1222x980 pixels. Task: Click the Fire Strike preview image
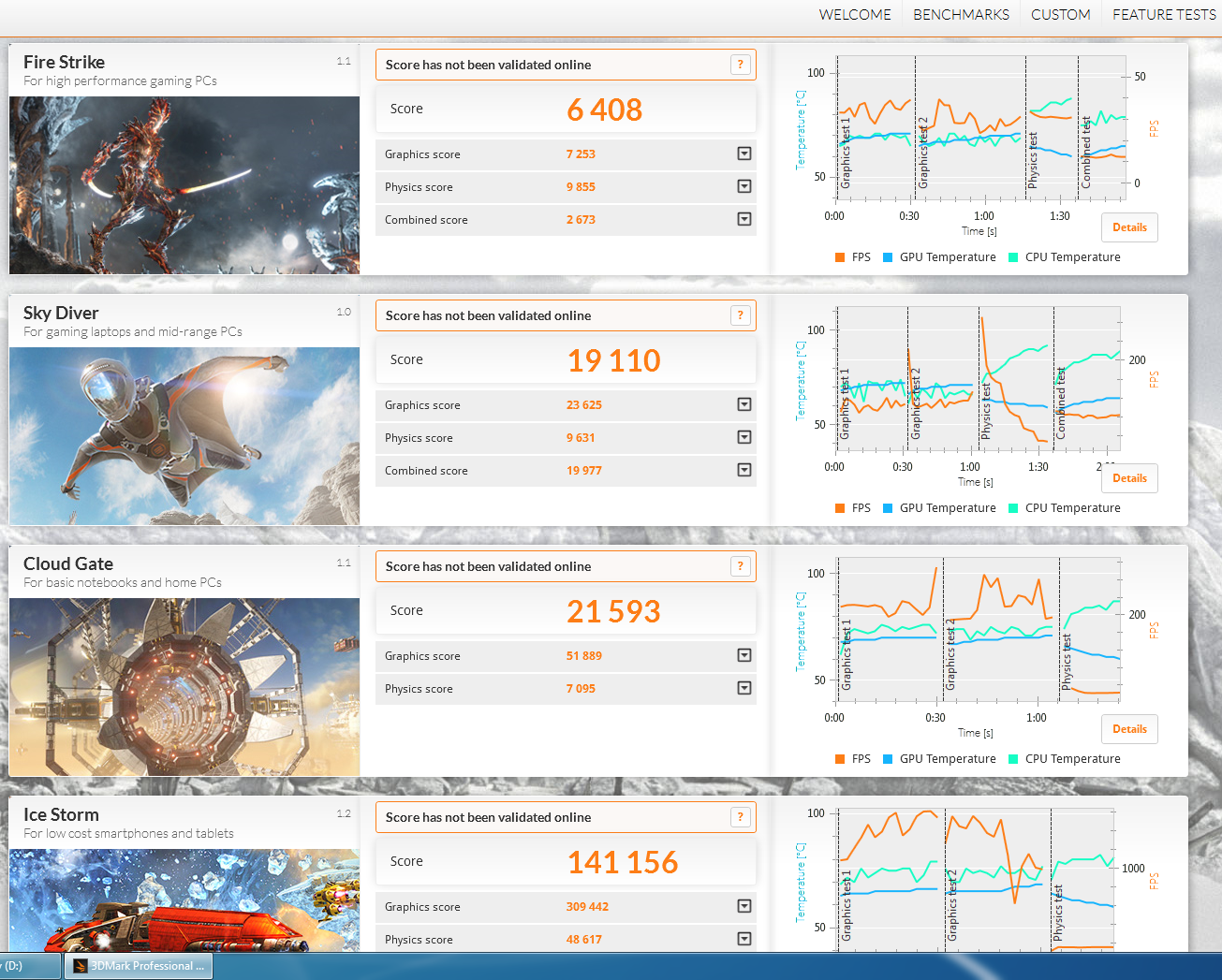click(184, 185)
